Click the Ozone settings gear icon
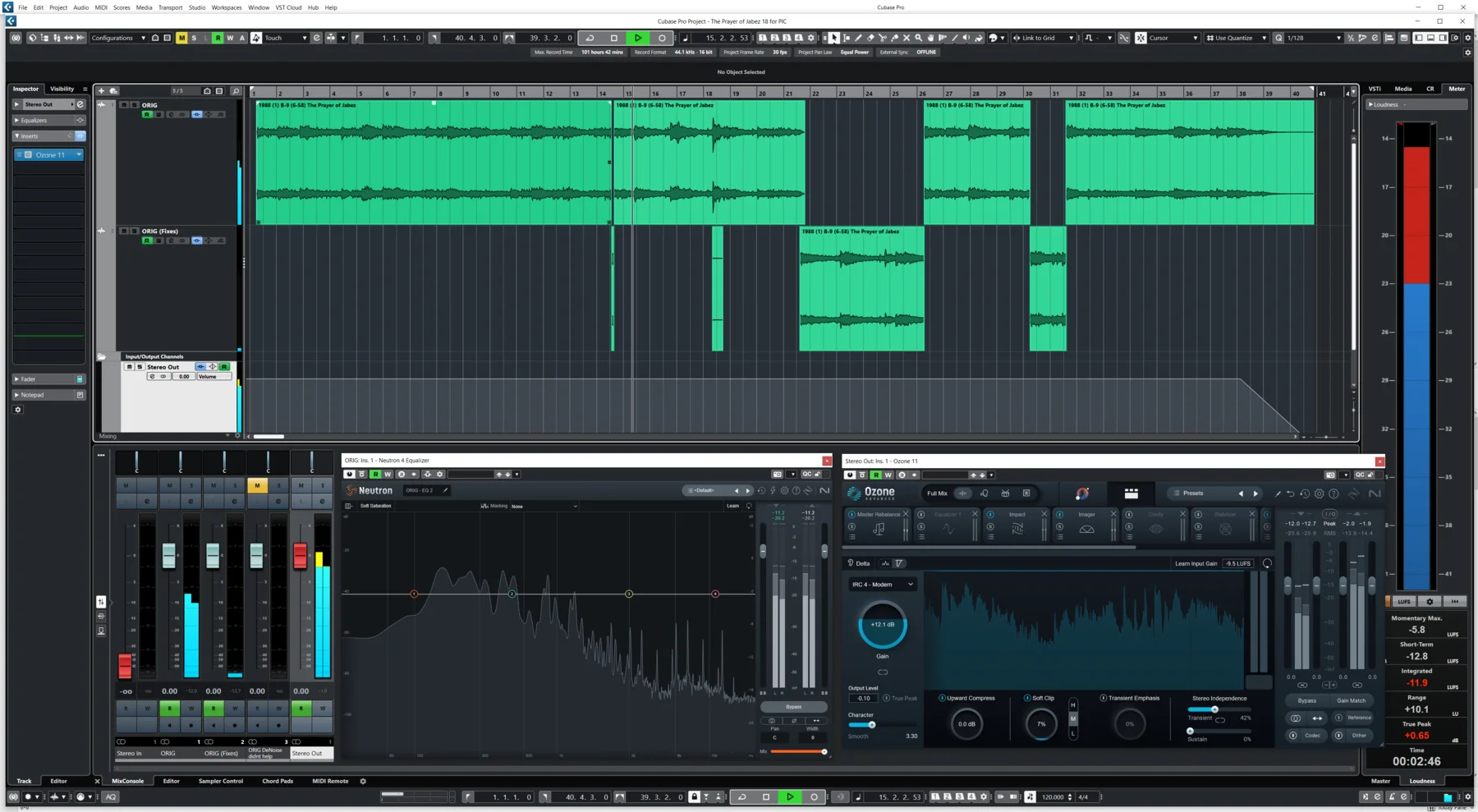 coord(1320,493)
